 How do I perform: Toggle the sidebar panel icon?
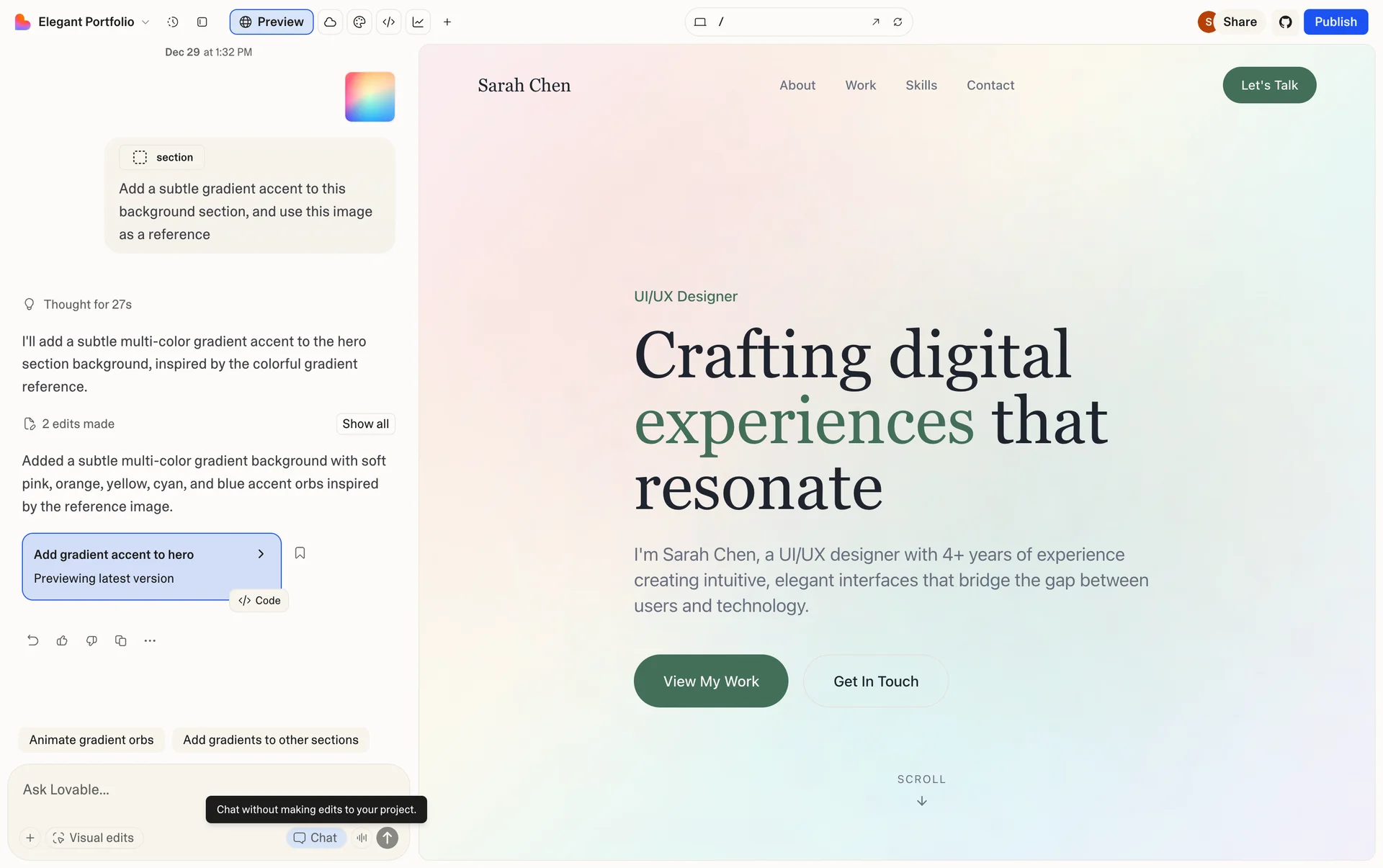(x=202, y=22)
